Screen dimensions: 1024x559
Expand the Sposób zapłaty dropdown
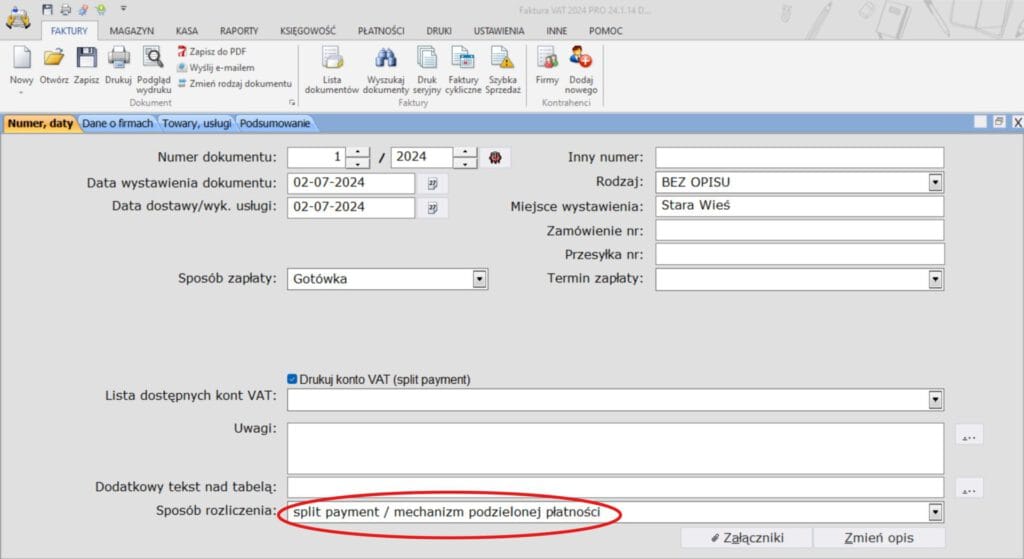click(x=480, y=279)
